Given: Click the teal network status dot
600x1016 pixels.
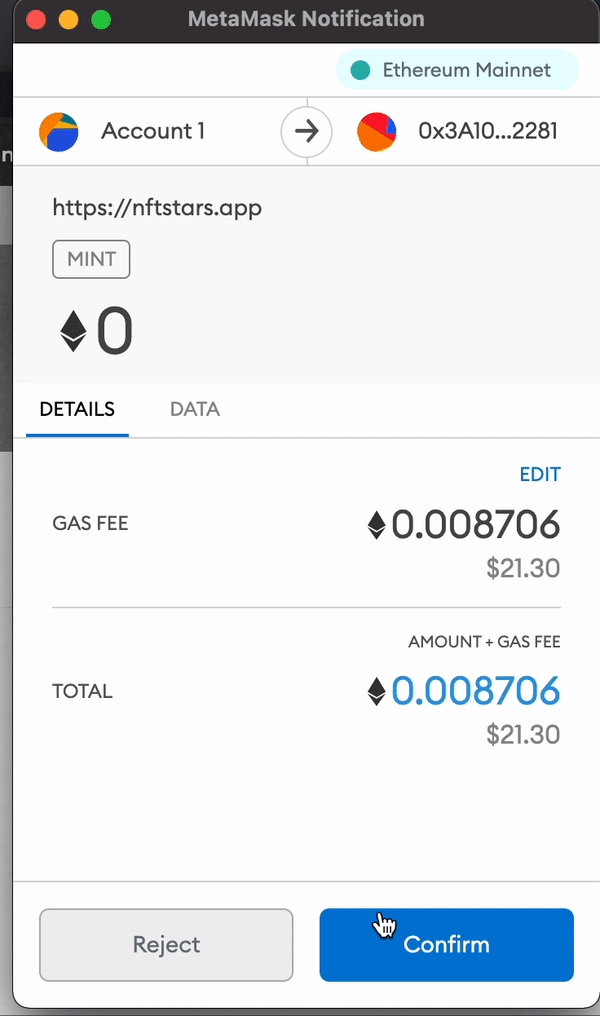Looking at the screenshot, I should 361,70.
